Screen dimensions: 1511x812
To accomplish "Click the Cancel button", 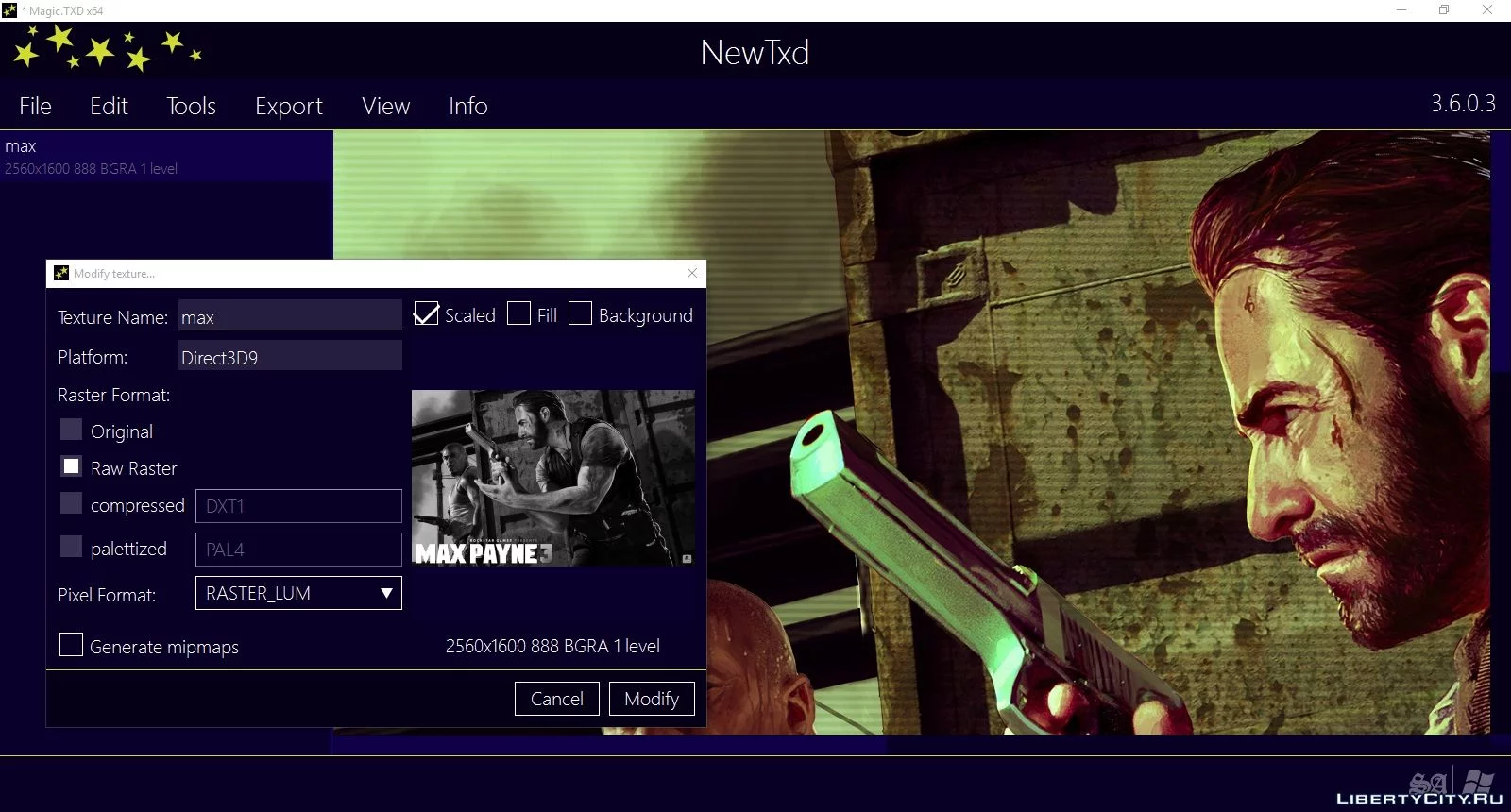I will tap(557, 699).
